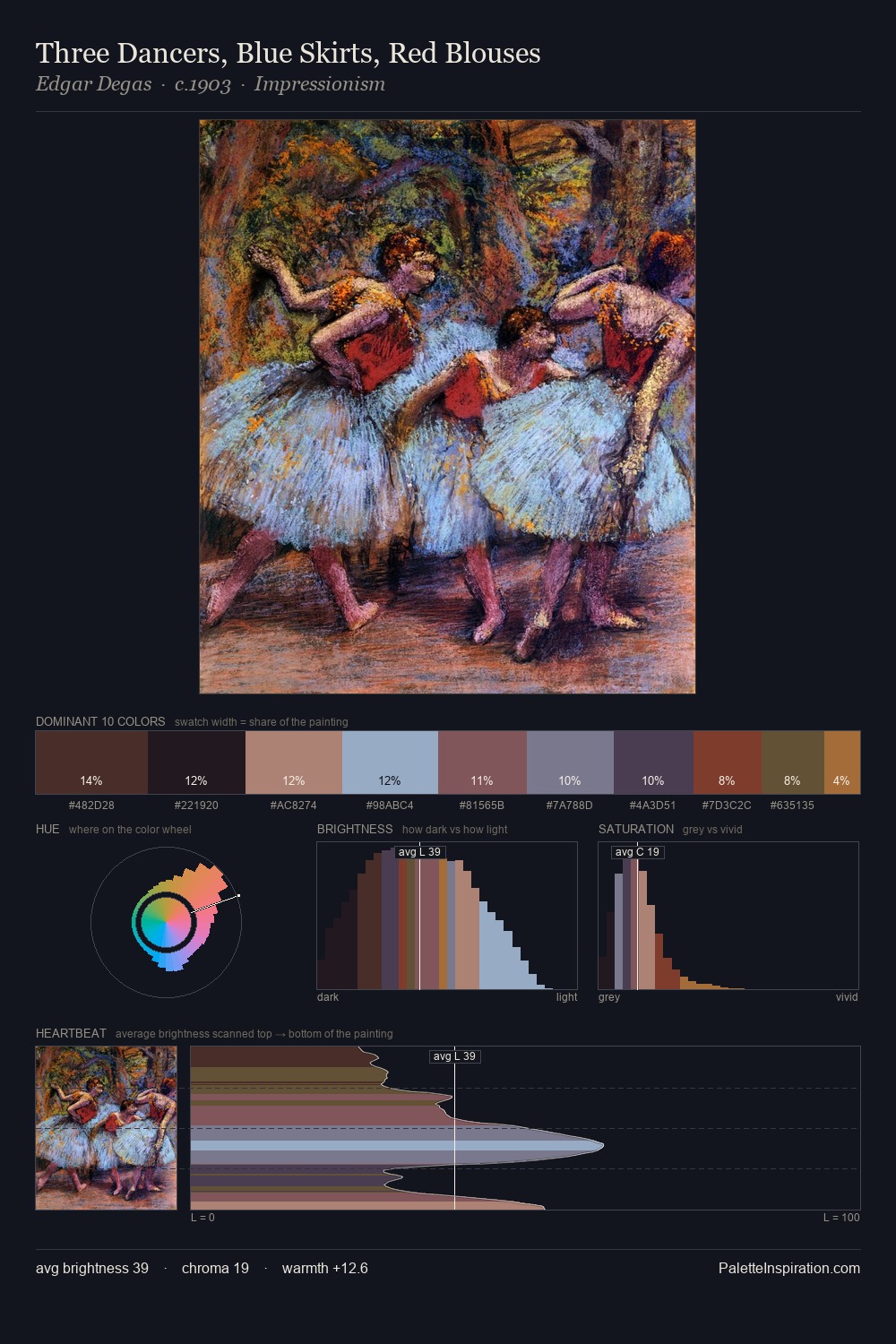Screen dimensions: 896x1344
Task: Click the 'BRIGHTNESS' section heading
Action: [x=355, y=829]
